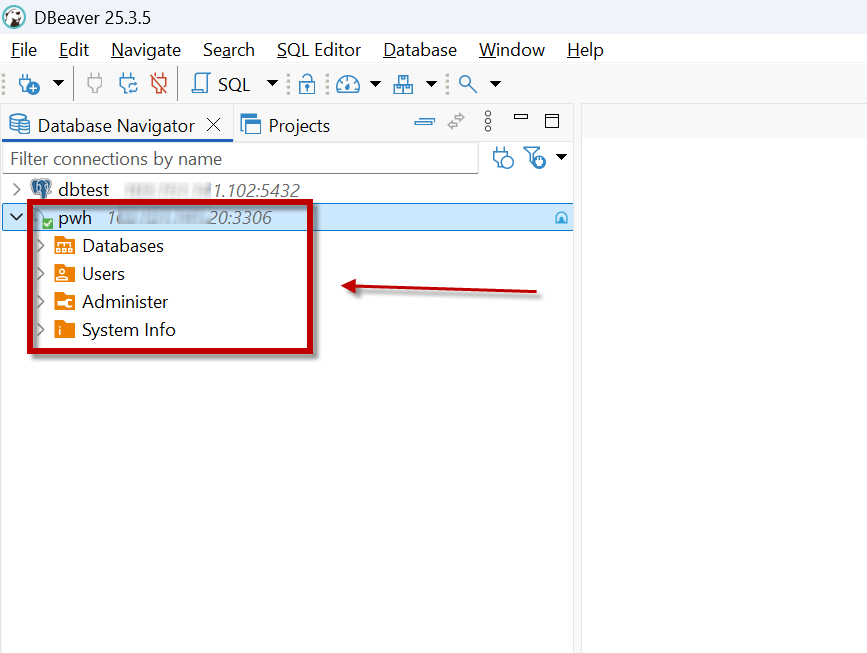Screen dimensions: 867x653
Task: Open dropdown arrow next to SQL button
Action: click(272, 85)
